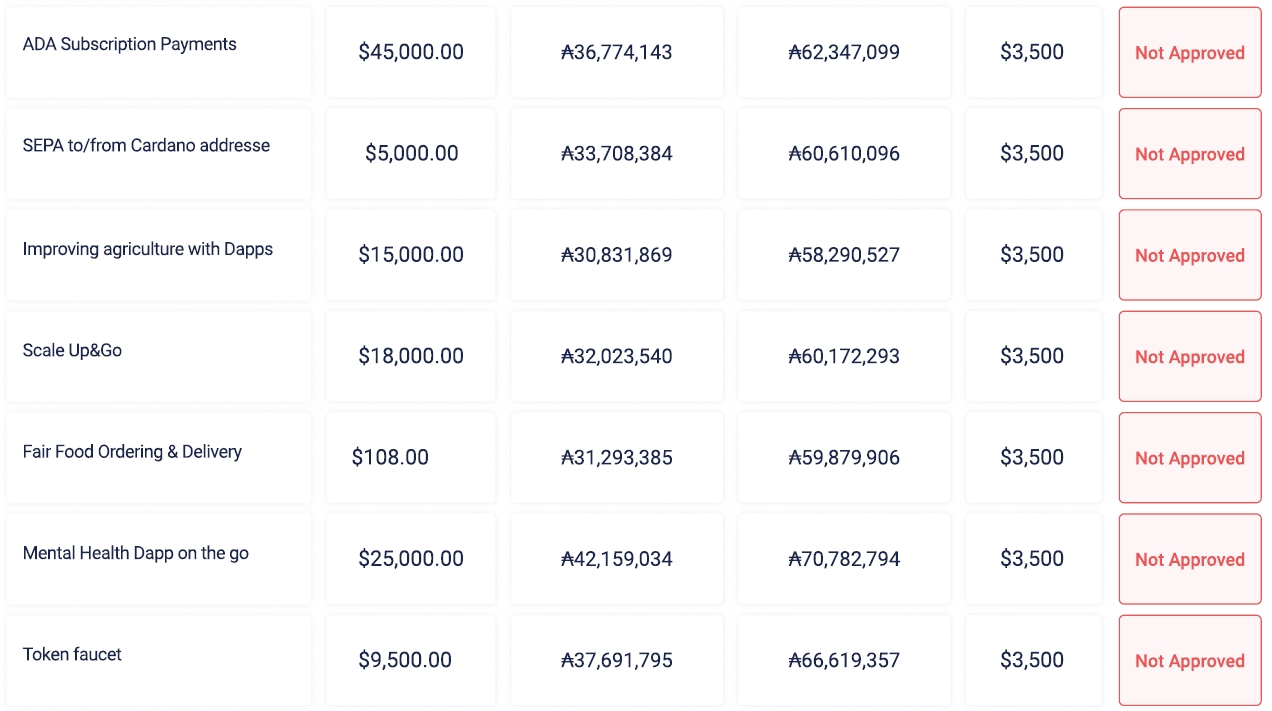Click Not Approved badge for Improving agriculture
The image size is (1272, 711).
pos(1189,255)
